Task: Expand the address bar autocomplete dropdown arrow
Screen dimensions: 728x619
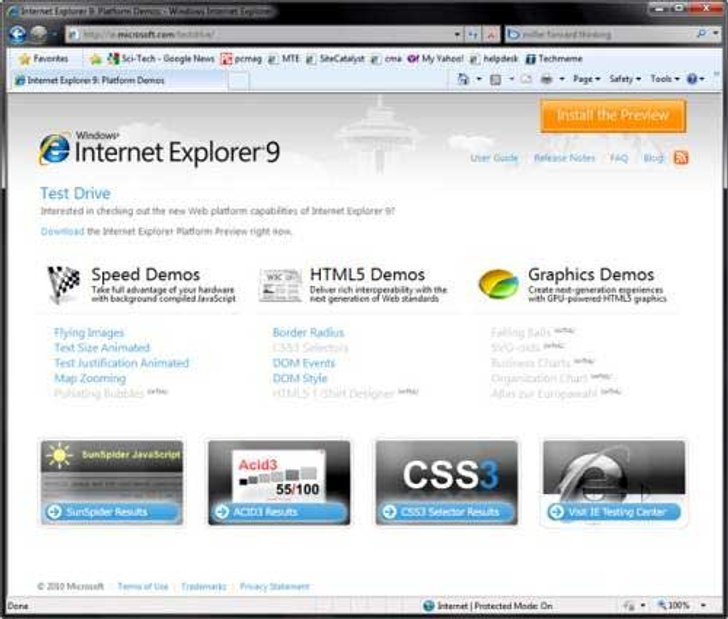Action: pos(457,34)
